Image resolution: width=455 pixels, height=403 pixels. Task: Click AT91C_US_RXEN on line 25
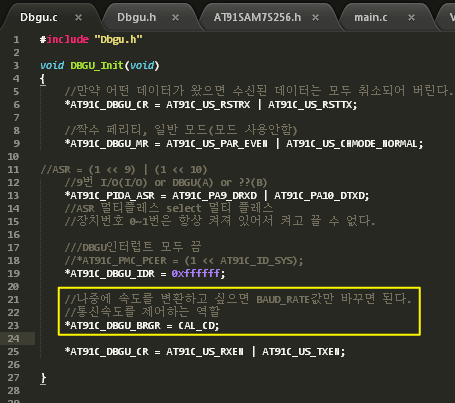[x=205, y=351]
